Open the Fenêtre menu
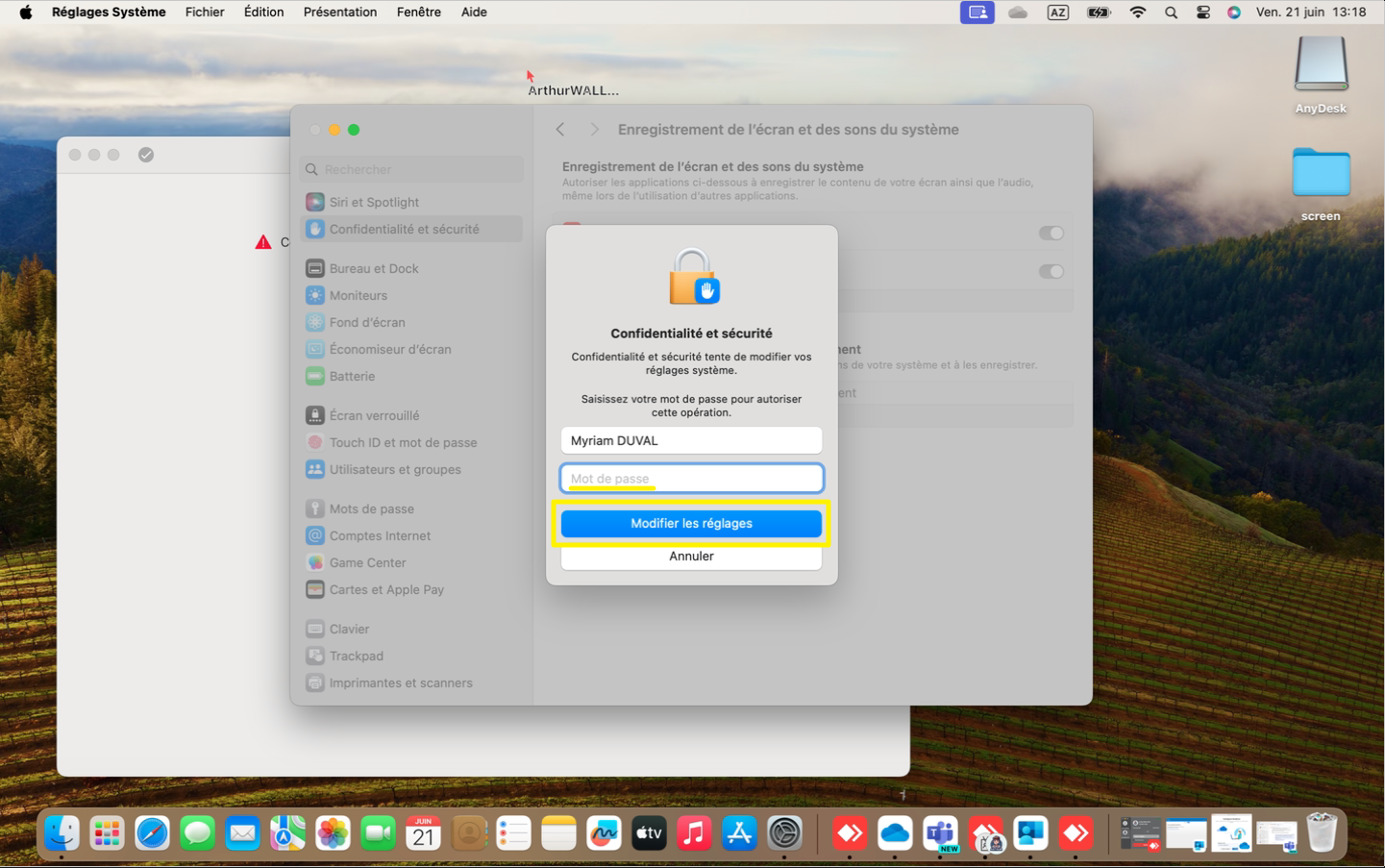The width and height of the screenshot is (1385, 868). click(x=419, y=12)
